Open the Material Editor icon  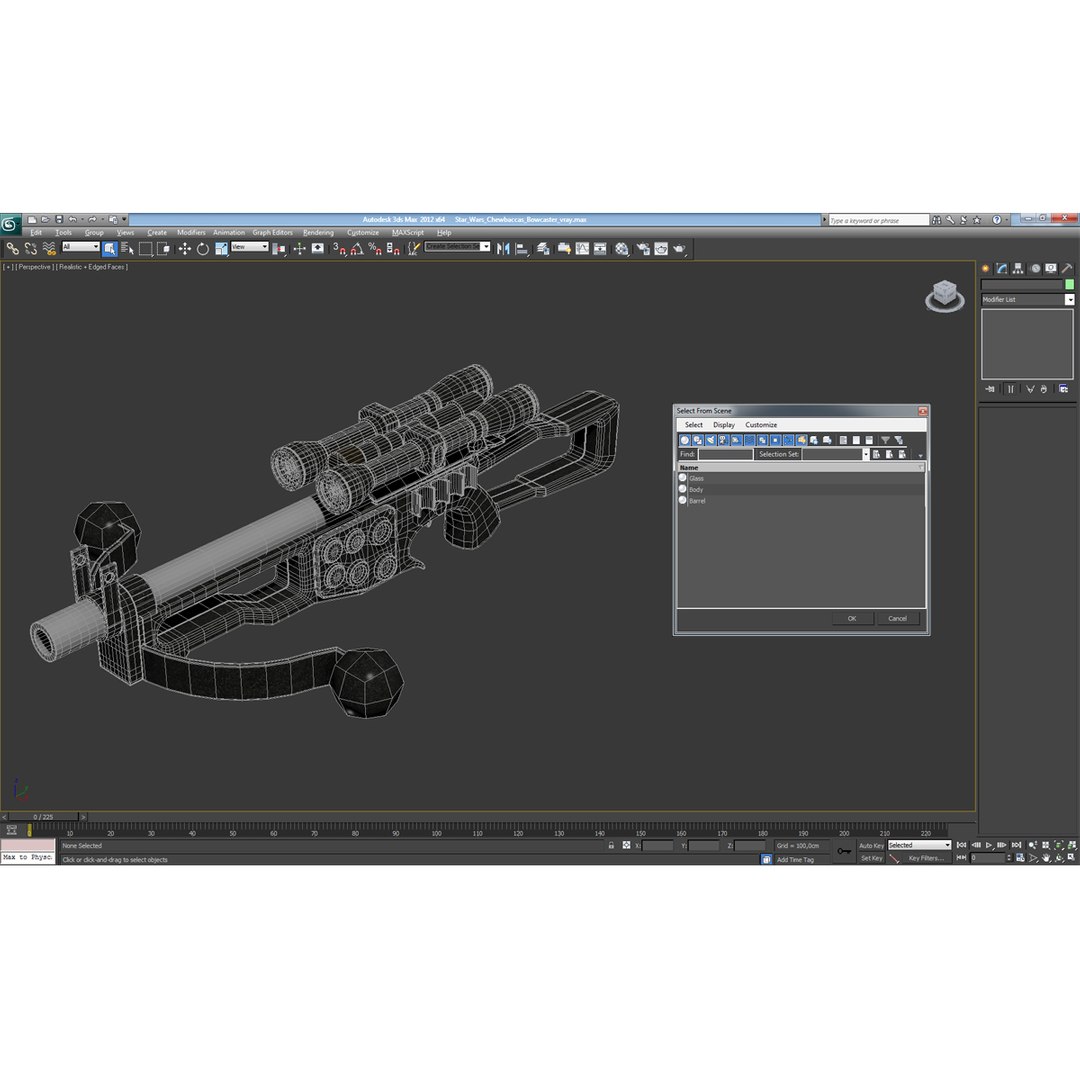click(622, 249)
